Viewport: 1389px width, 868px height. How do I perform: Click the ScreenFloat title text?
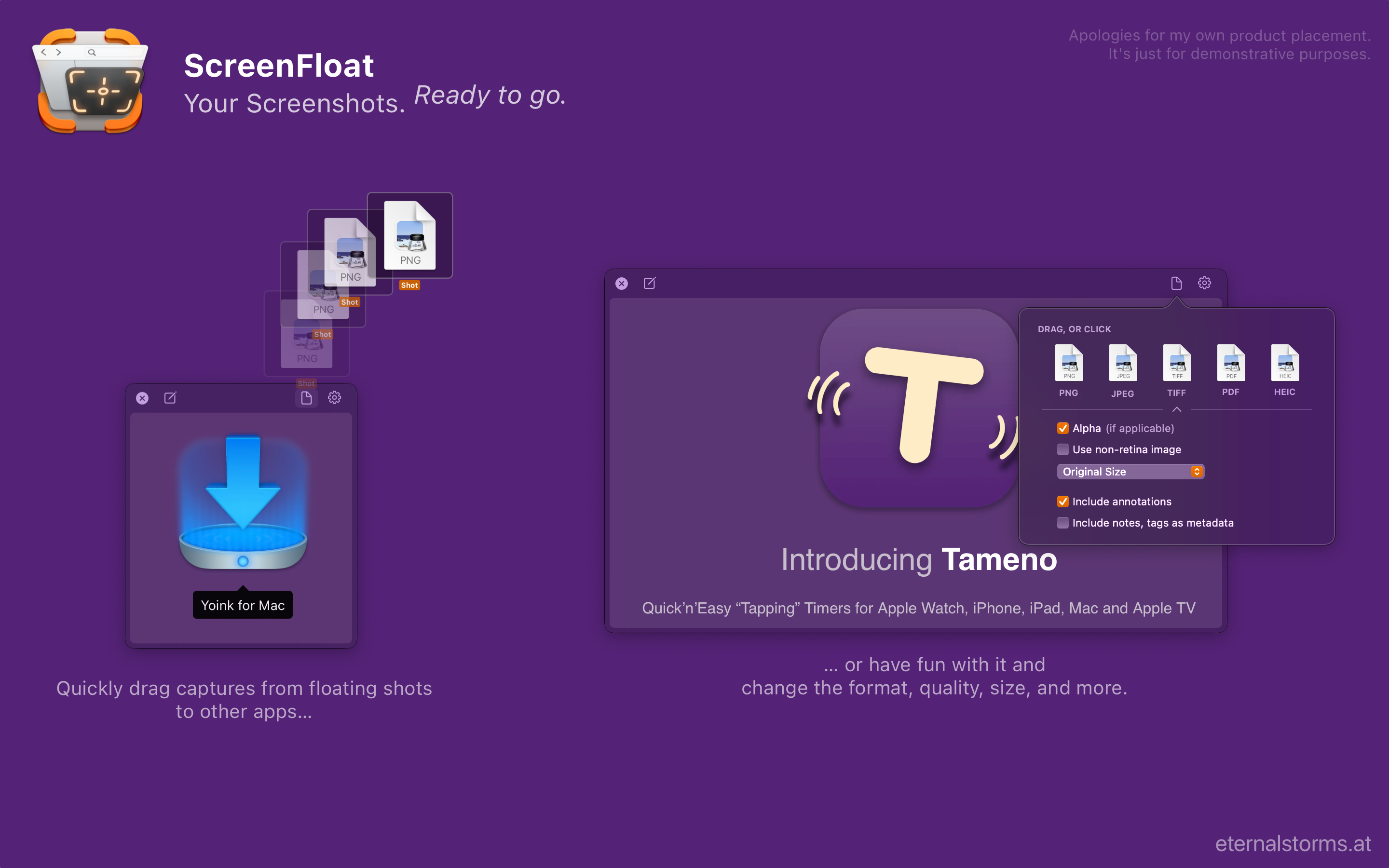click(279, 66)
